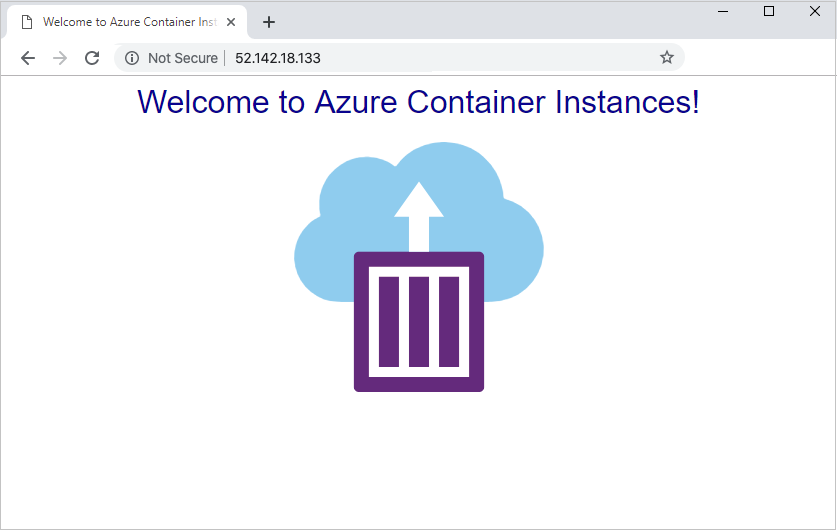This screenshot has width=837, height=531.
Task: Click the Not Secure label
Action: [182, 58]
